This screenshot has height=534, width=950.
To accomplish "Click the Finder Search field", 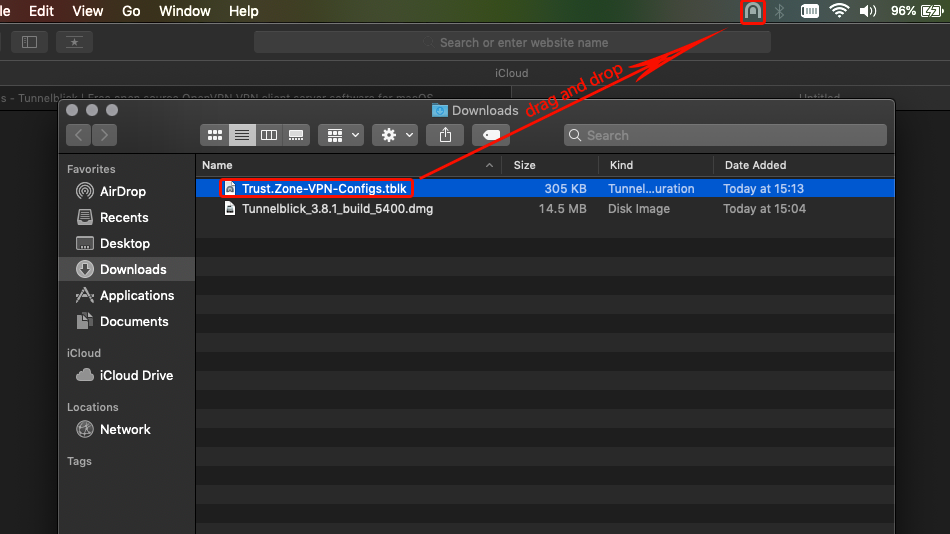I will pyautogui.click(x=725, y=135).
